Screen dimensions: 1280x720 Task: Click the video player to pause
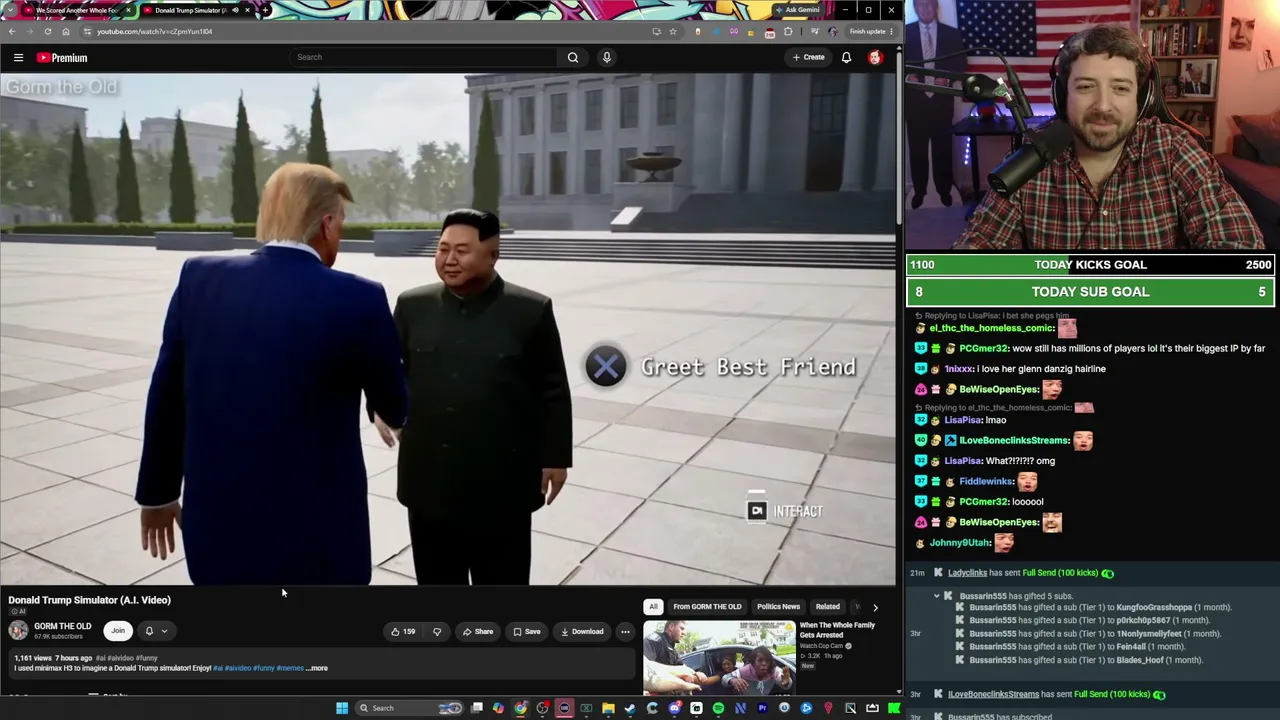coord(448,329)
